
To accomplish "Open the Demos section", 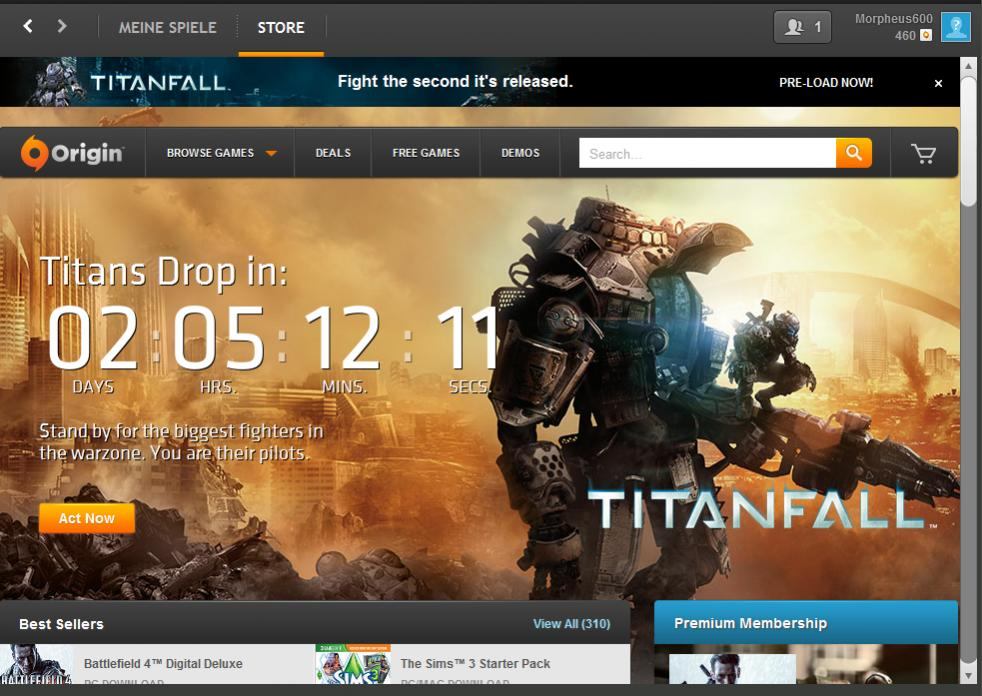I will point(520,153).
